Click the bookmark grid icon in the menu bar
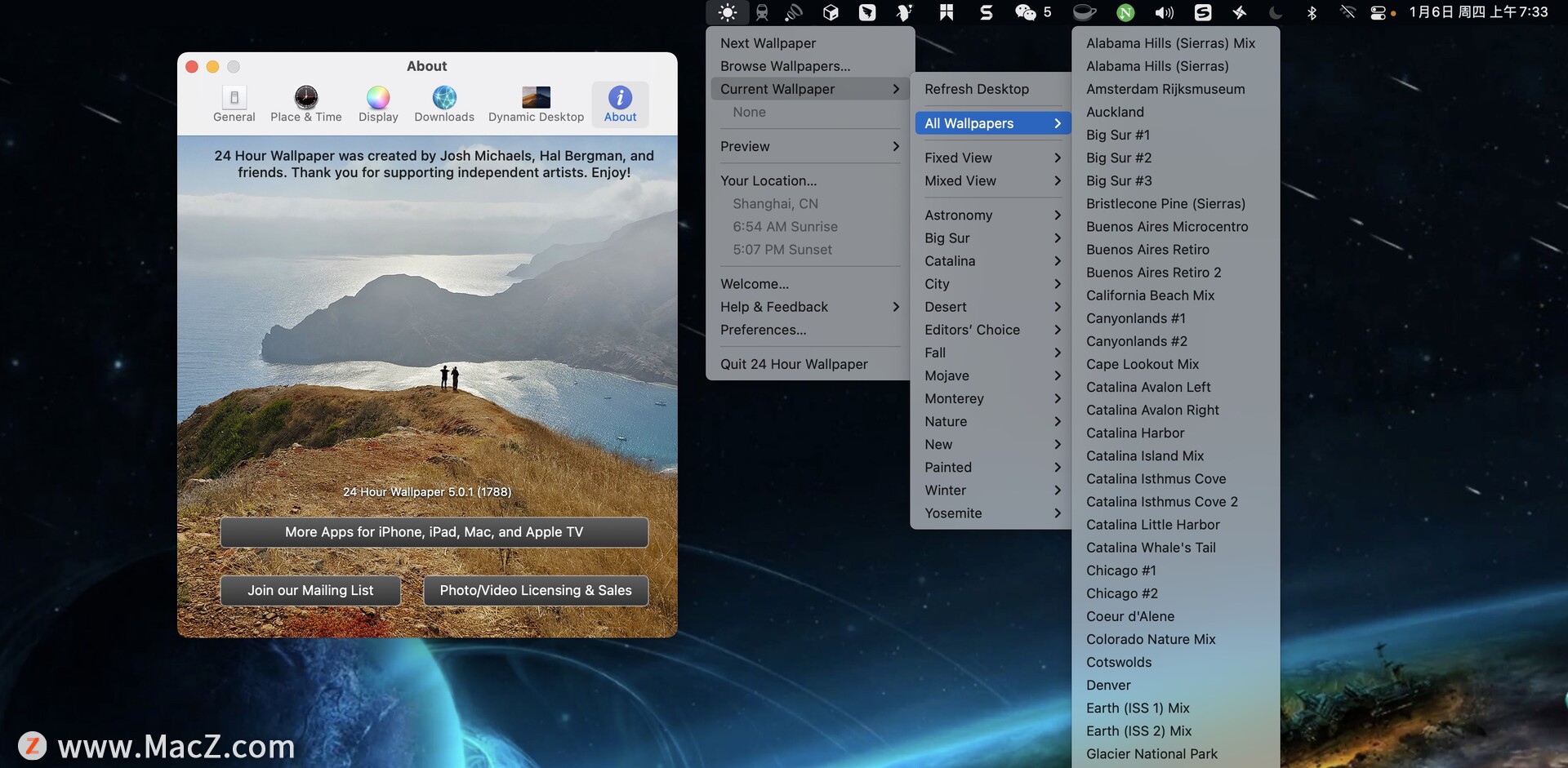Viewport: 1568px width, 768px height. pos(947,12)
